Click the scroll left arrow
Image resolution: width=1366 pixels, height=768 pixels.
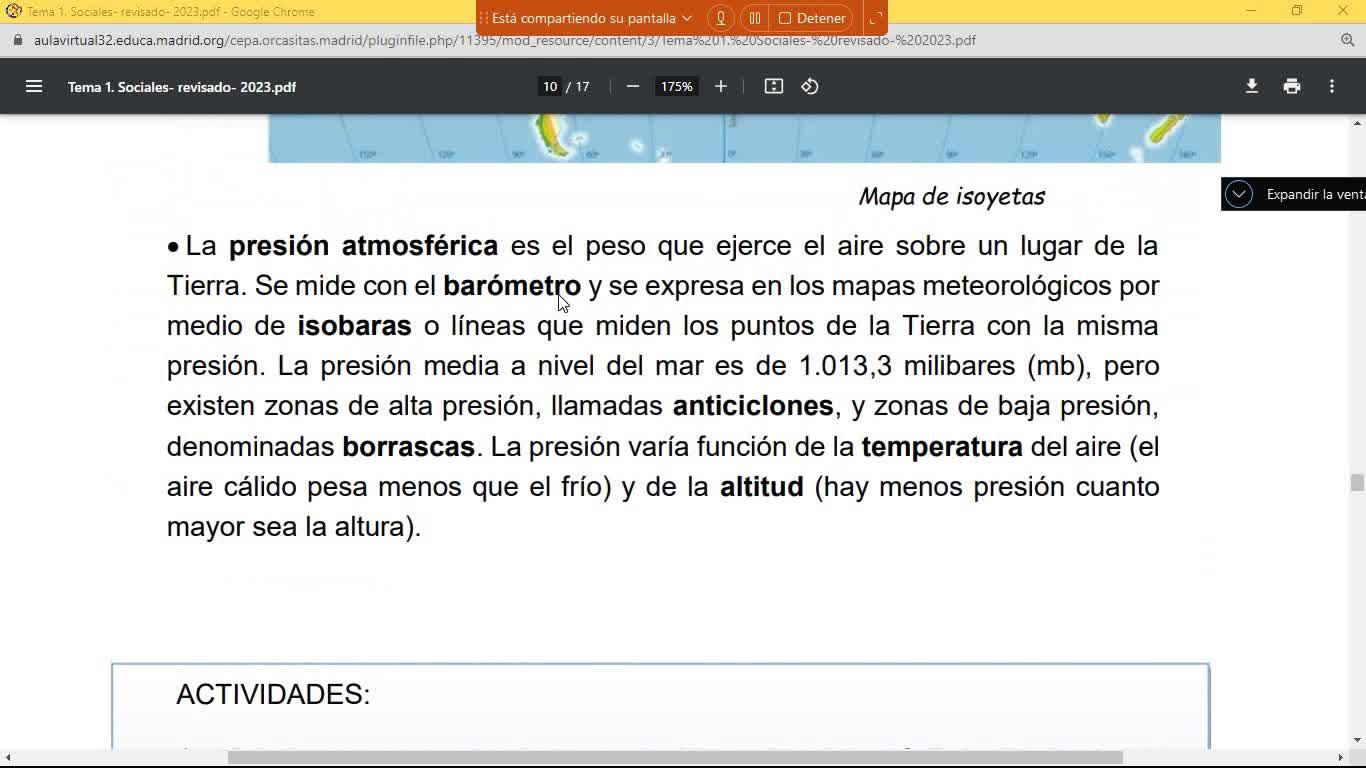(7, 757)
